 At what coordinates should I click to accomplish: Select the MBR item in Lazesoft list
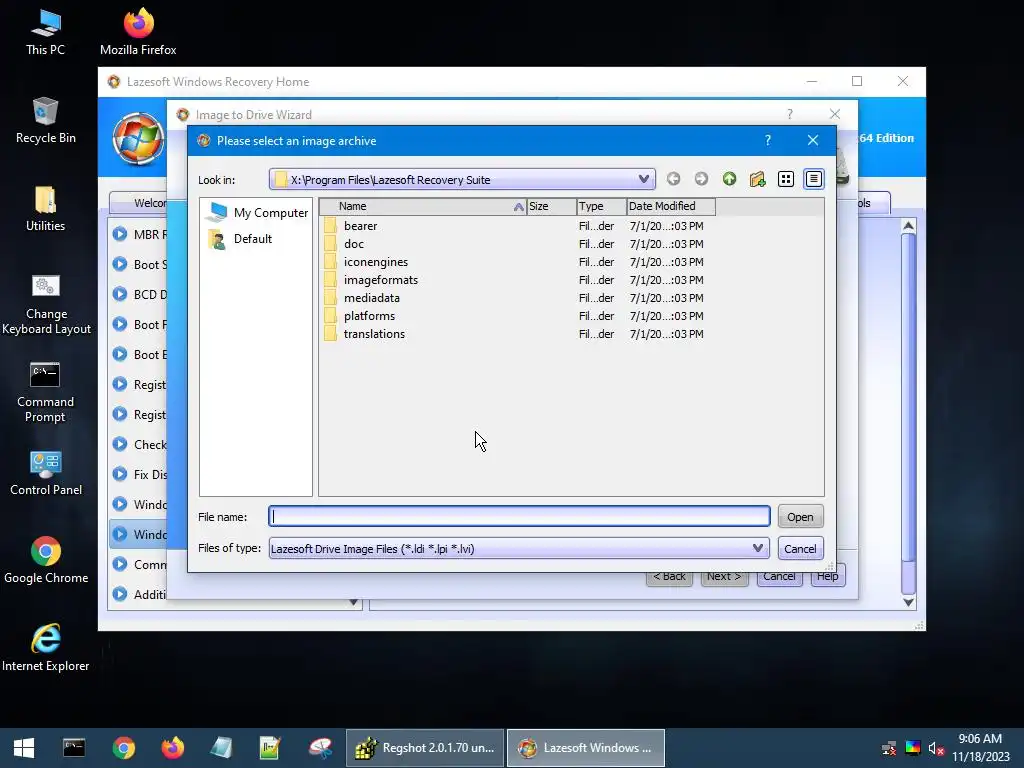(139, 234)
